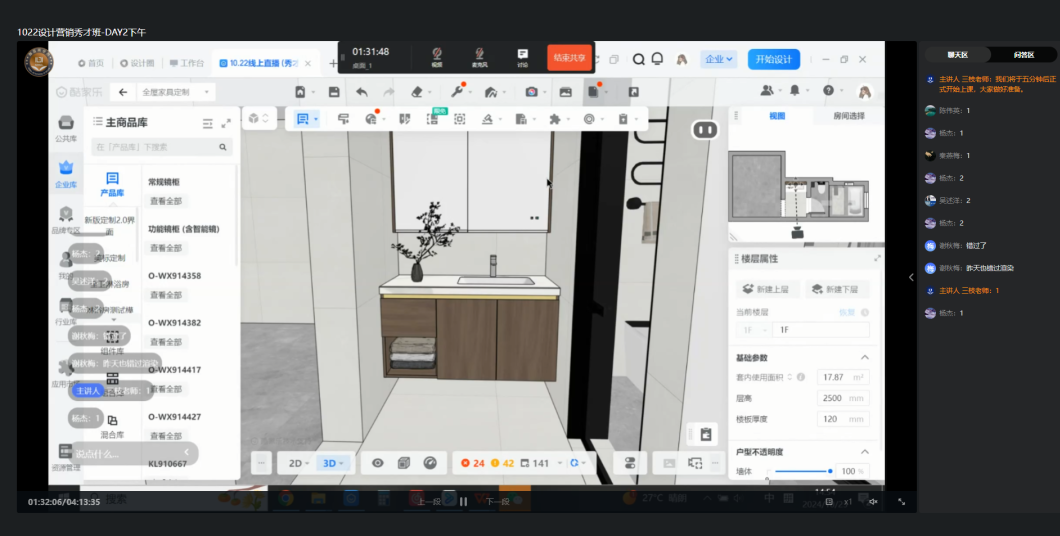Switch view to 2D mode

298,463
